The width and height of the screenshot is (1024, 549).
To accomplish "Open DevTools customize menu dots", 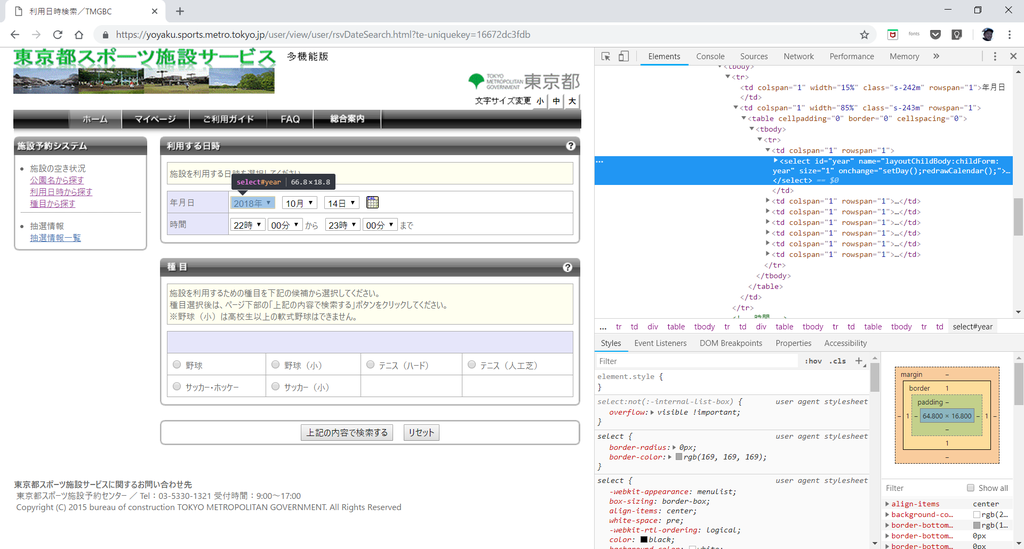I will pos(995,57).
